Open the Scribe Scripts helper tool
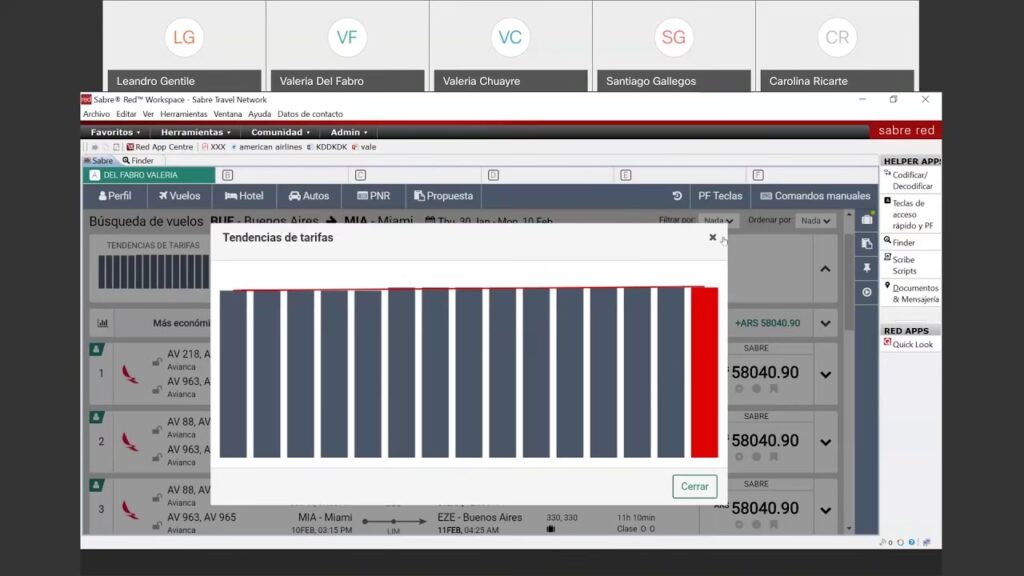 pos(906,265)
